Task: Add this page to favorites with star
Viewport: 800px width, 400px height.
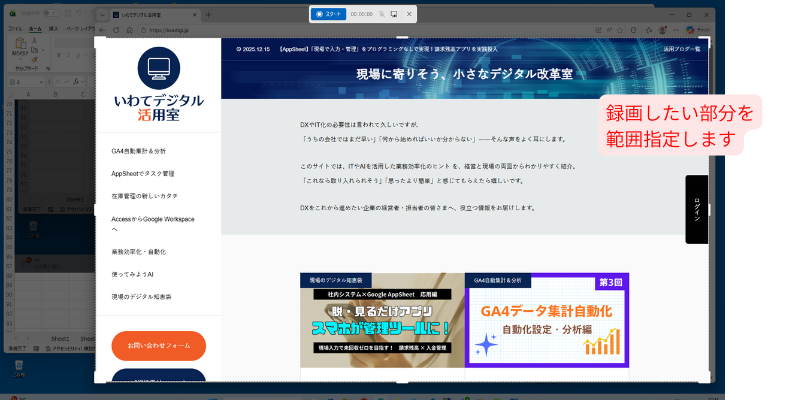Action: point(620,30)
